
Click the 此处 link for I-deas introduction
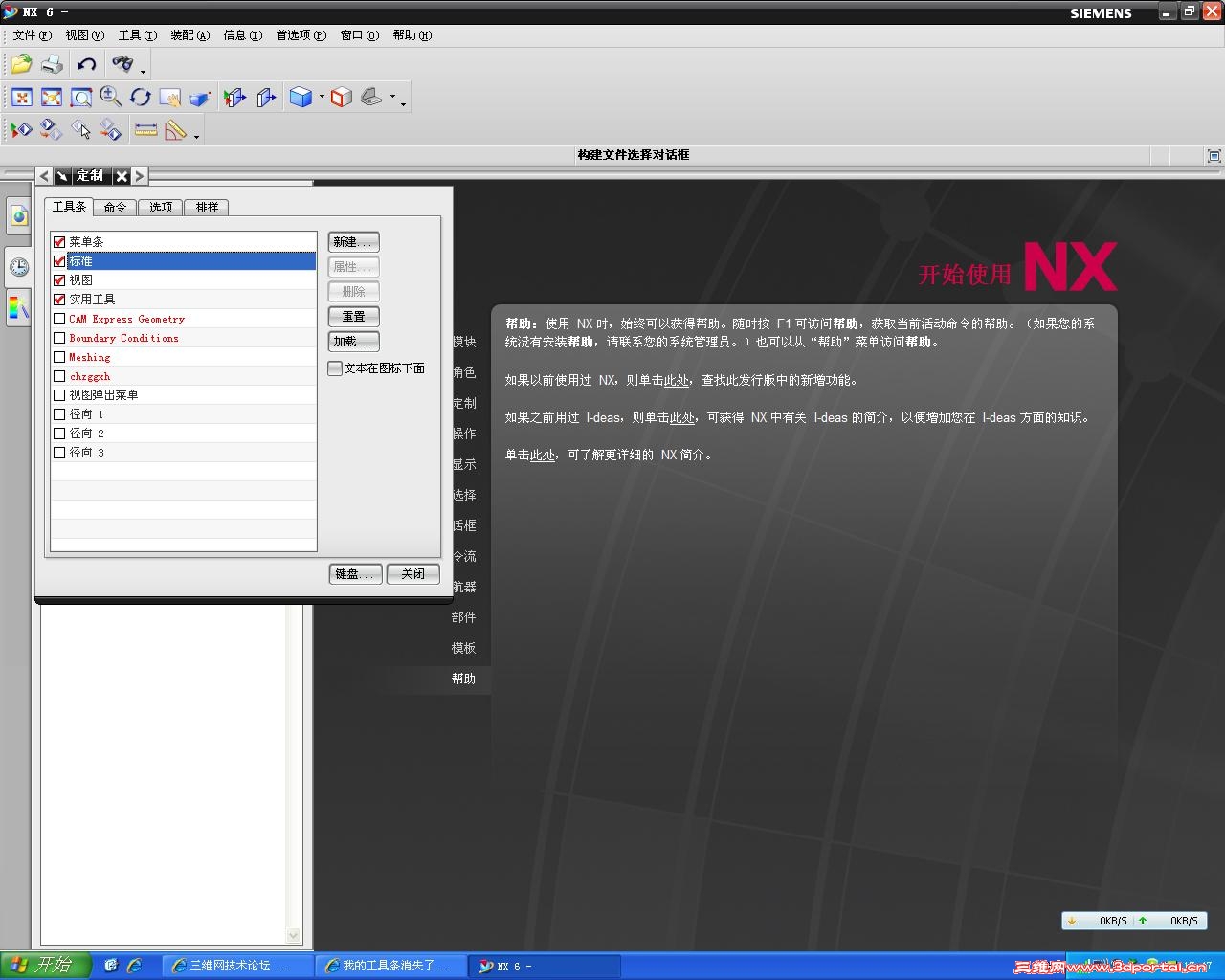(x=681, y=418)
